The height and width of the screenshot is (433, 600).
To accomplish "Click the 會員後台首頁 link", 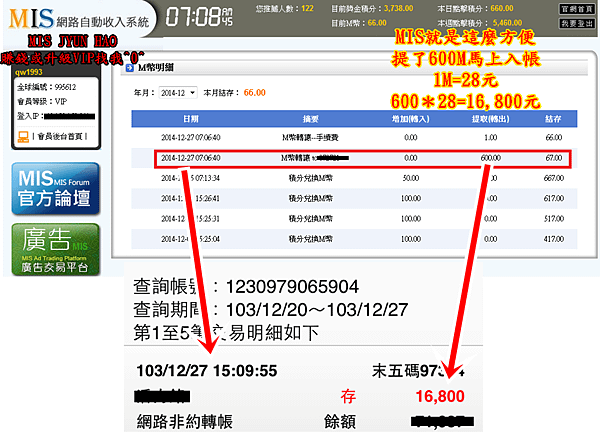I will click(60, 136).
